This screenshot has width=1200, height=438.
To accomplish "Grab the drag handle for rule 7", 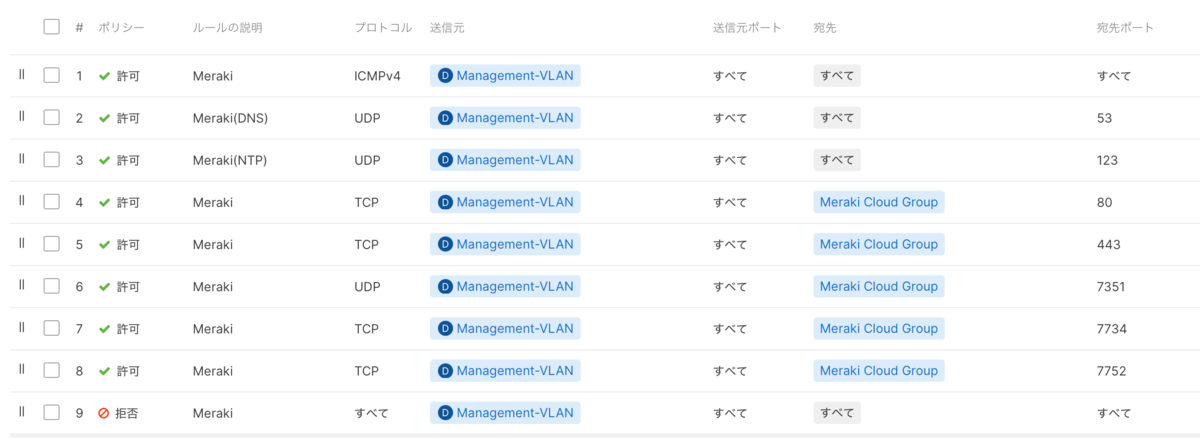I will (x=21, y=327).
